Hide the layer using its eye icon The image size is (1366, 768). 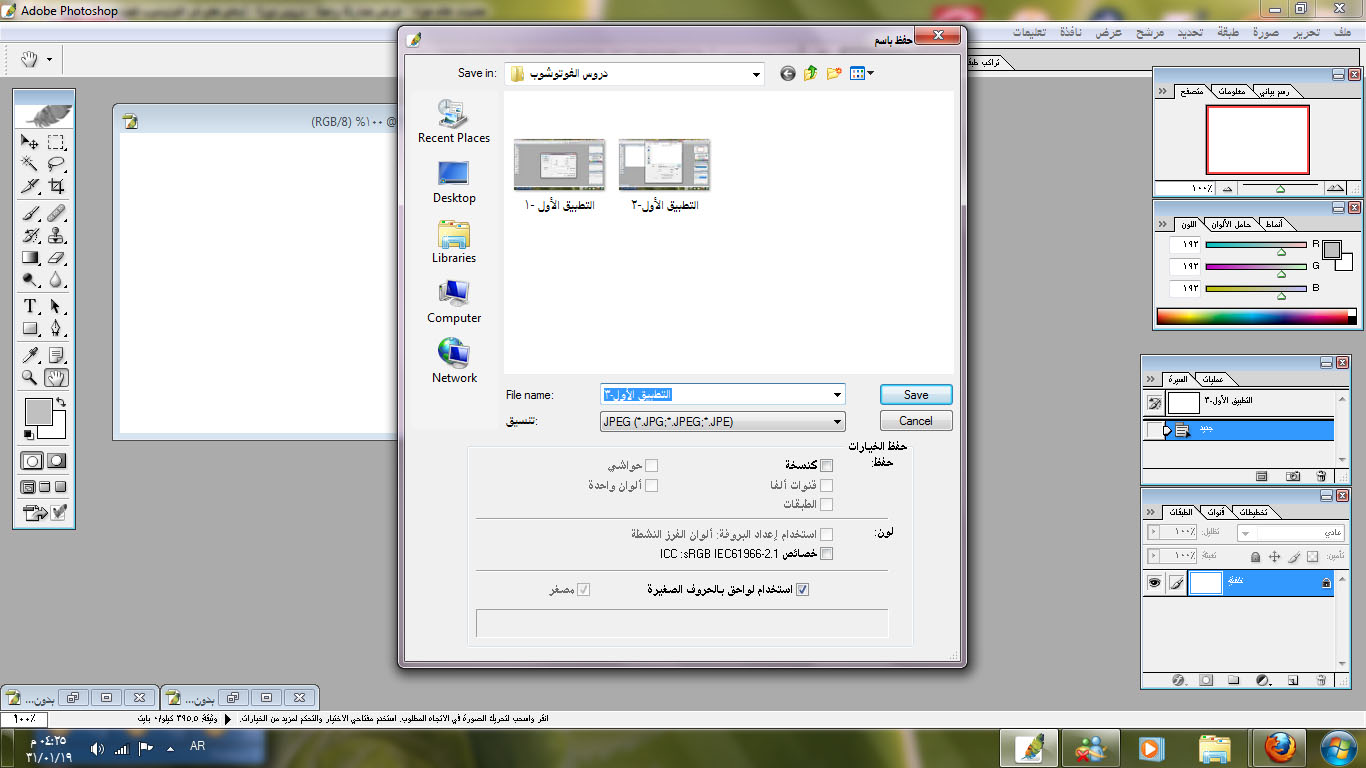pos(1155,582)
